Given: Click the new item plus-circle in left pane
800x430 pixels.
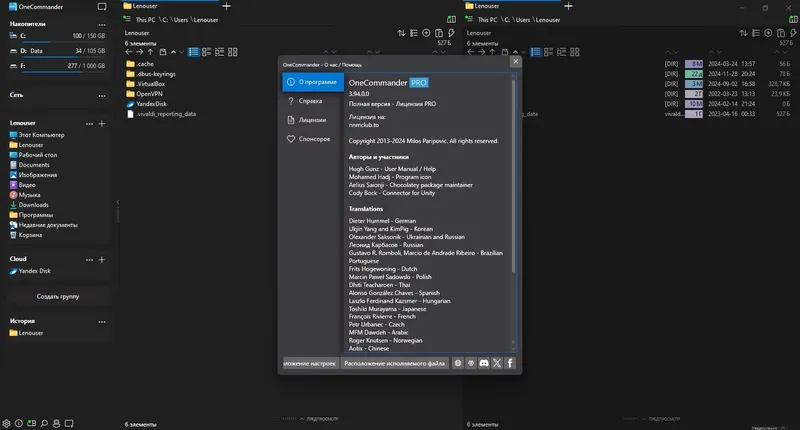Looking at the screenshot, I should (x=426, y=33).
